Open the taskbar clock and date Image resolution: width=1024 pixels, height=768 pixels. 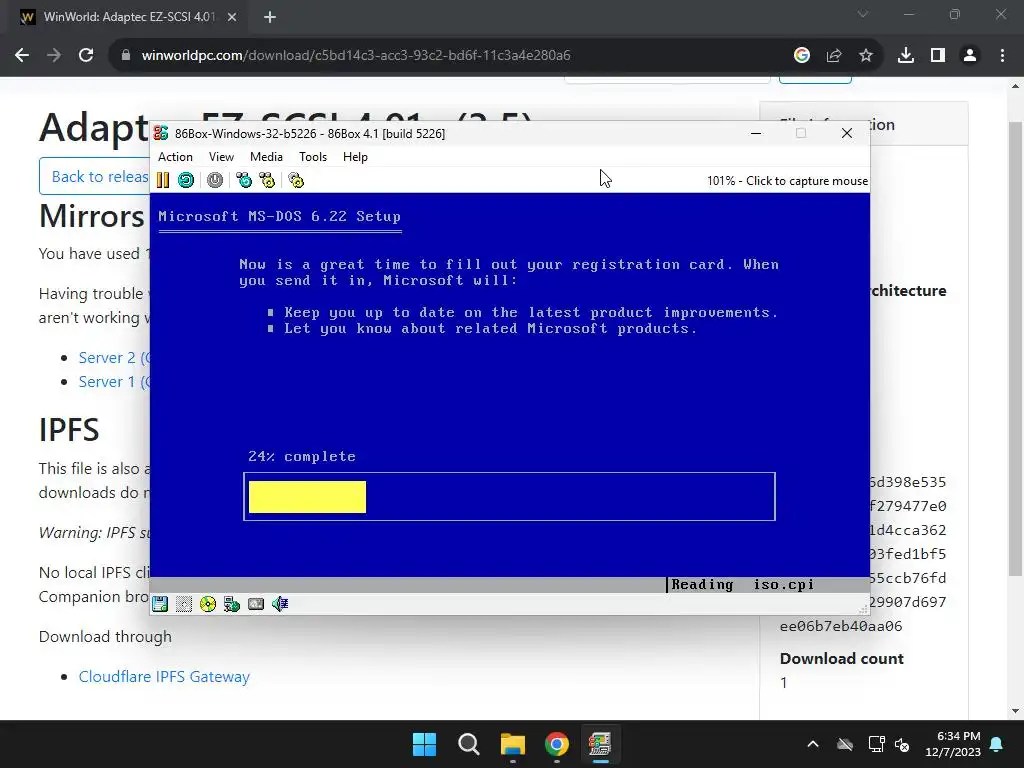(953, 744)
